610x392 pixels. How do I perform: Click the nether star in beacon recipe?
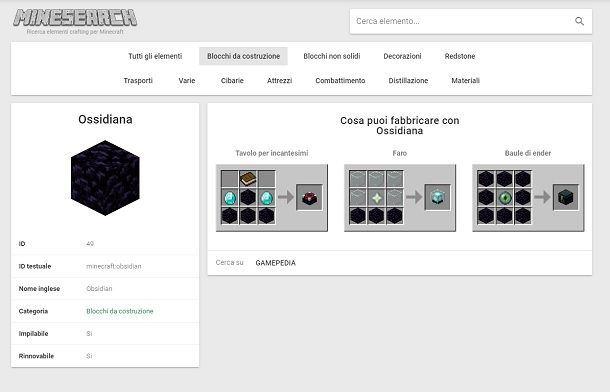(376, 198)
